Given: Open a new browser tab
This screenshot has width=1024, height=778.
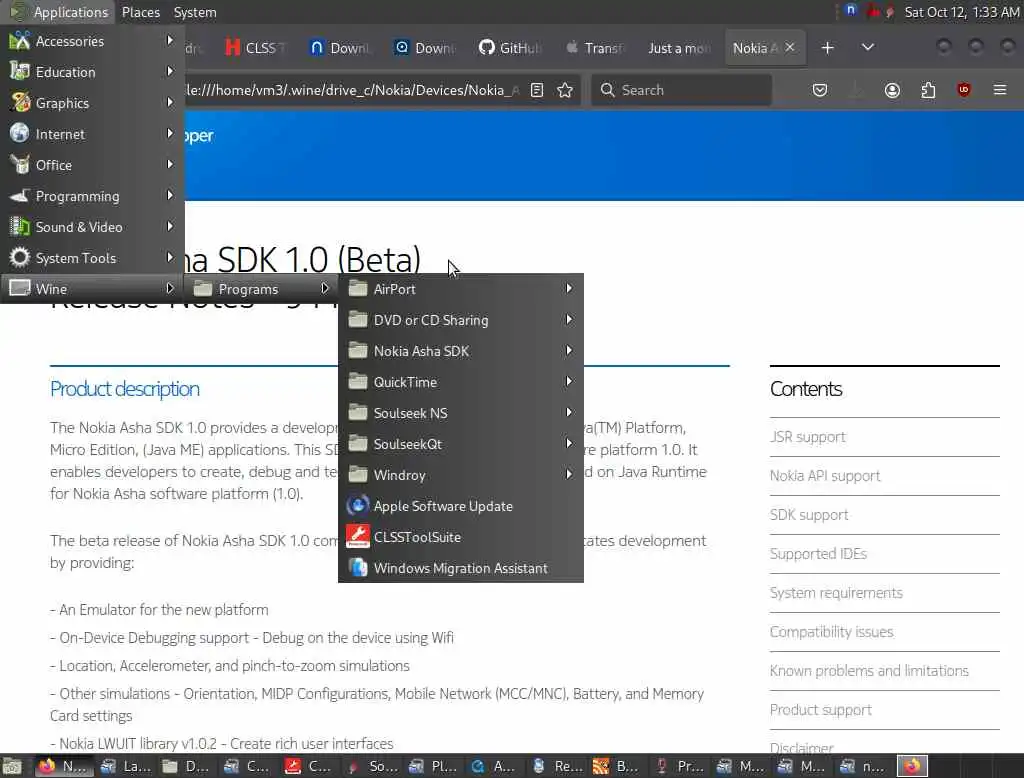Looking at the screenshot, I should 827,48.
